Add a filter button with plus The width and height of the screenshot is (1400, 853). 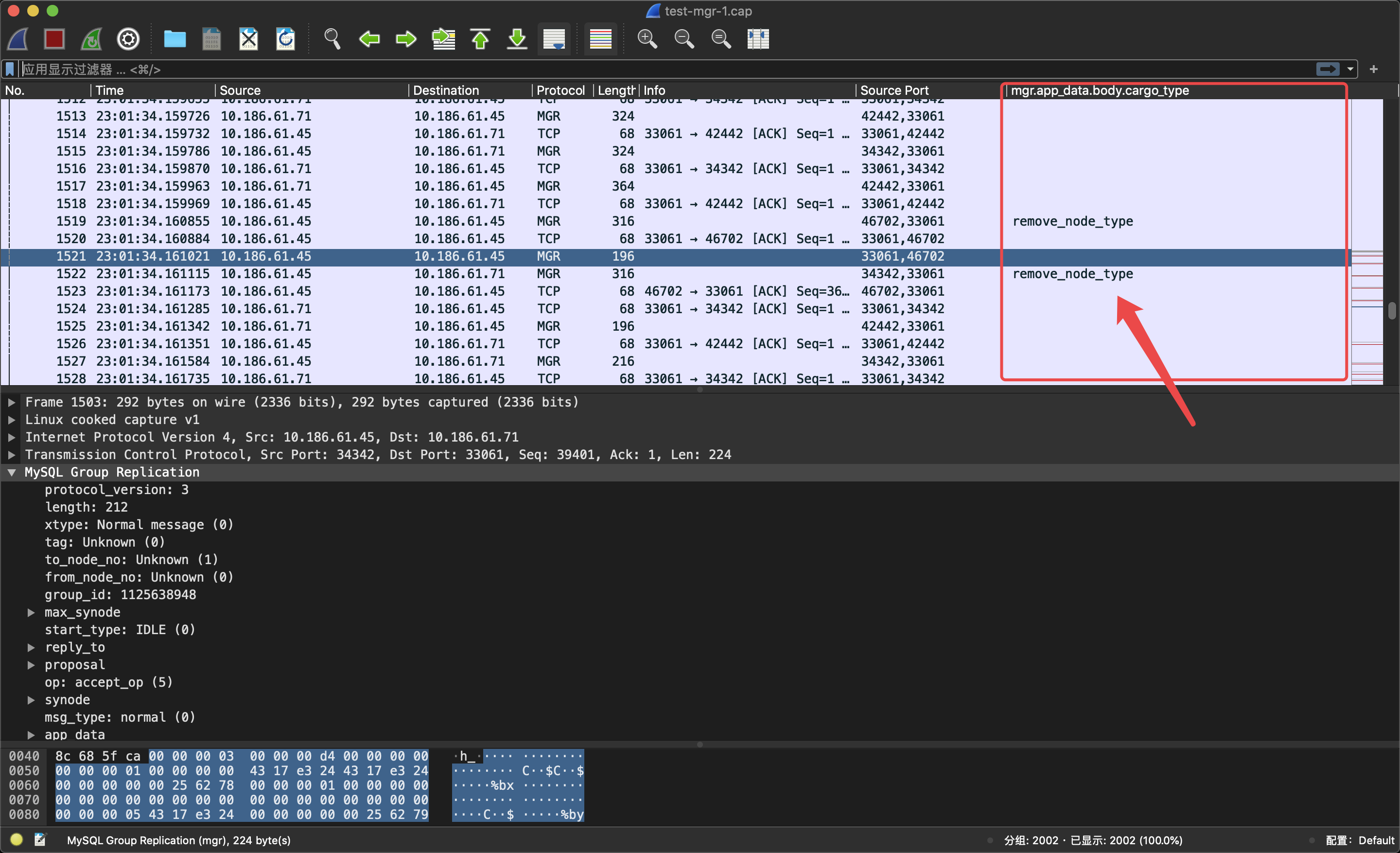[1374, 69]
